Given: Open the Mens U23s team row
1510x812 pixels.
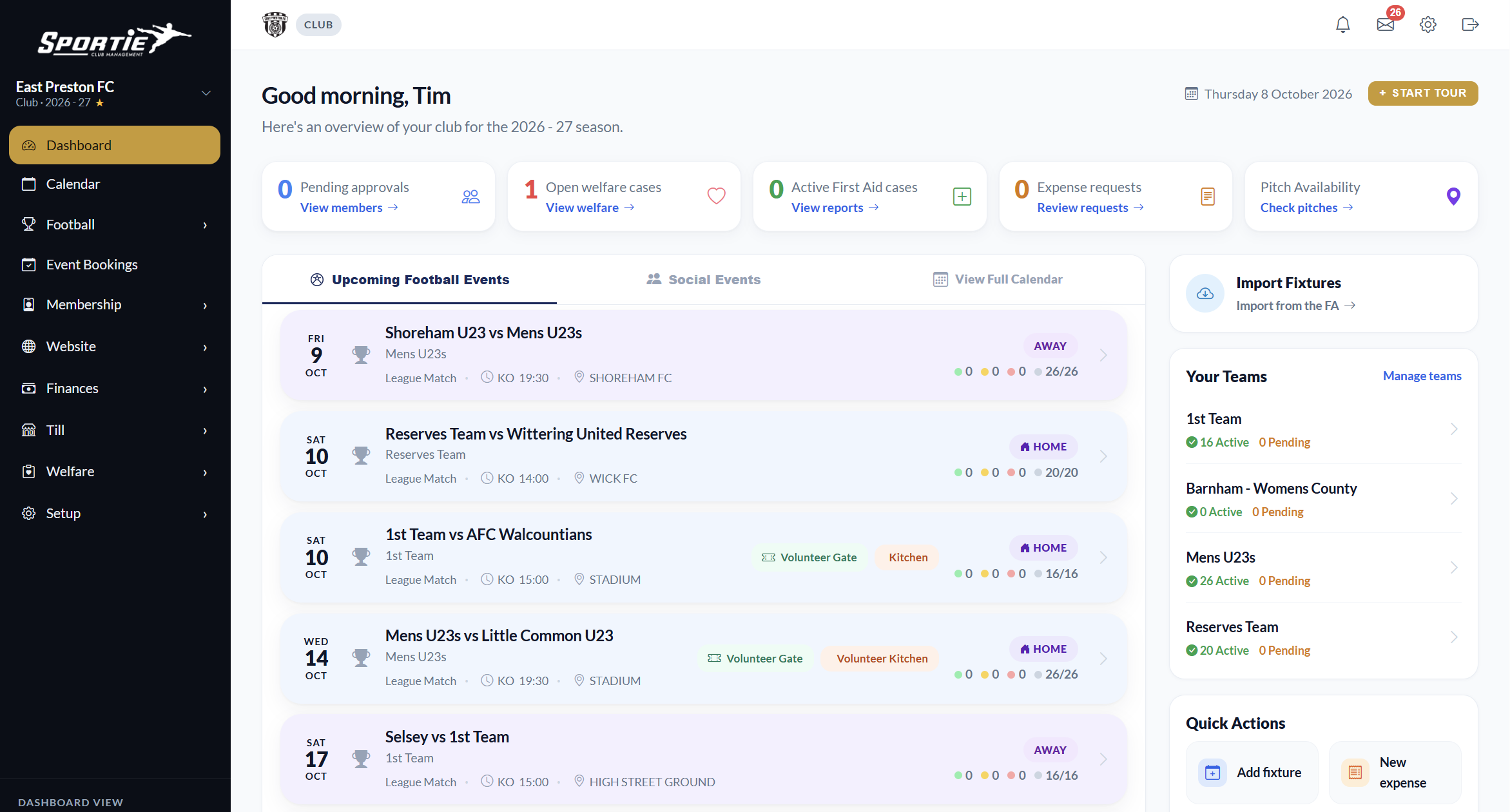Looking at the screenshot, I should click(x=1323, y=568).
